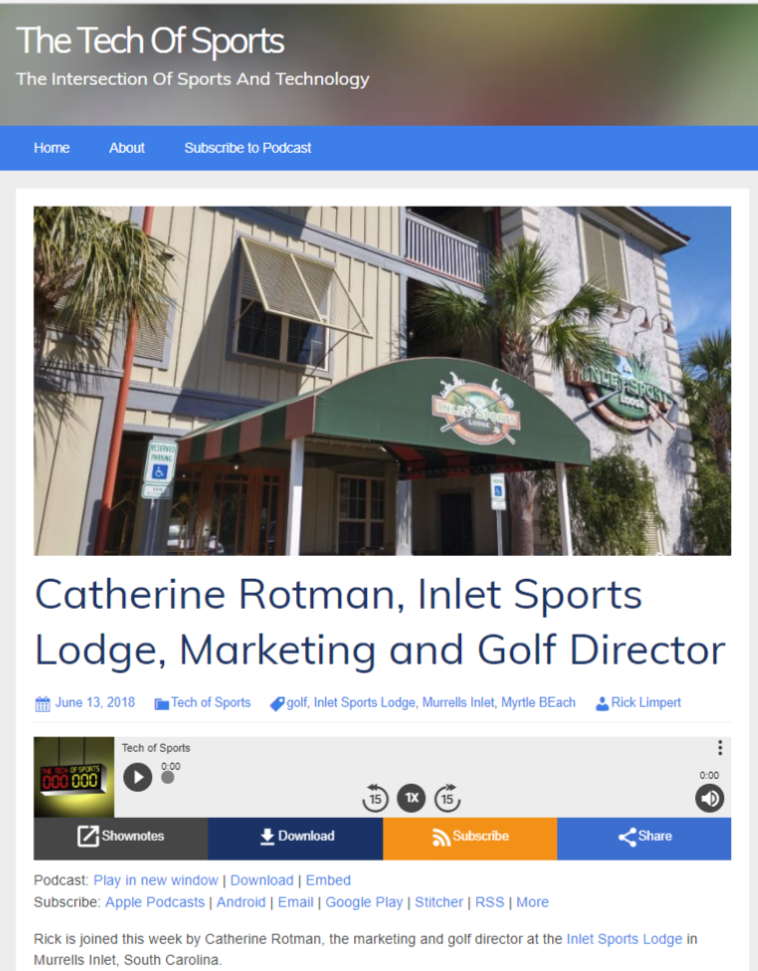Image resolution: width=758 pixels, height=971 pixels.
Task: Click the podcast progress scrubber dot
Action: click(x=168, y=777)
